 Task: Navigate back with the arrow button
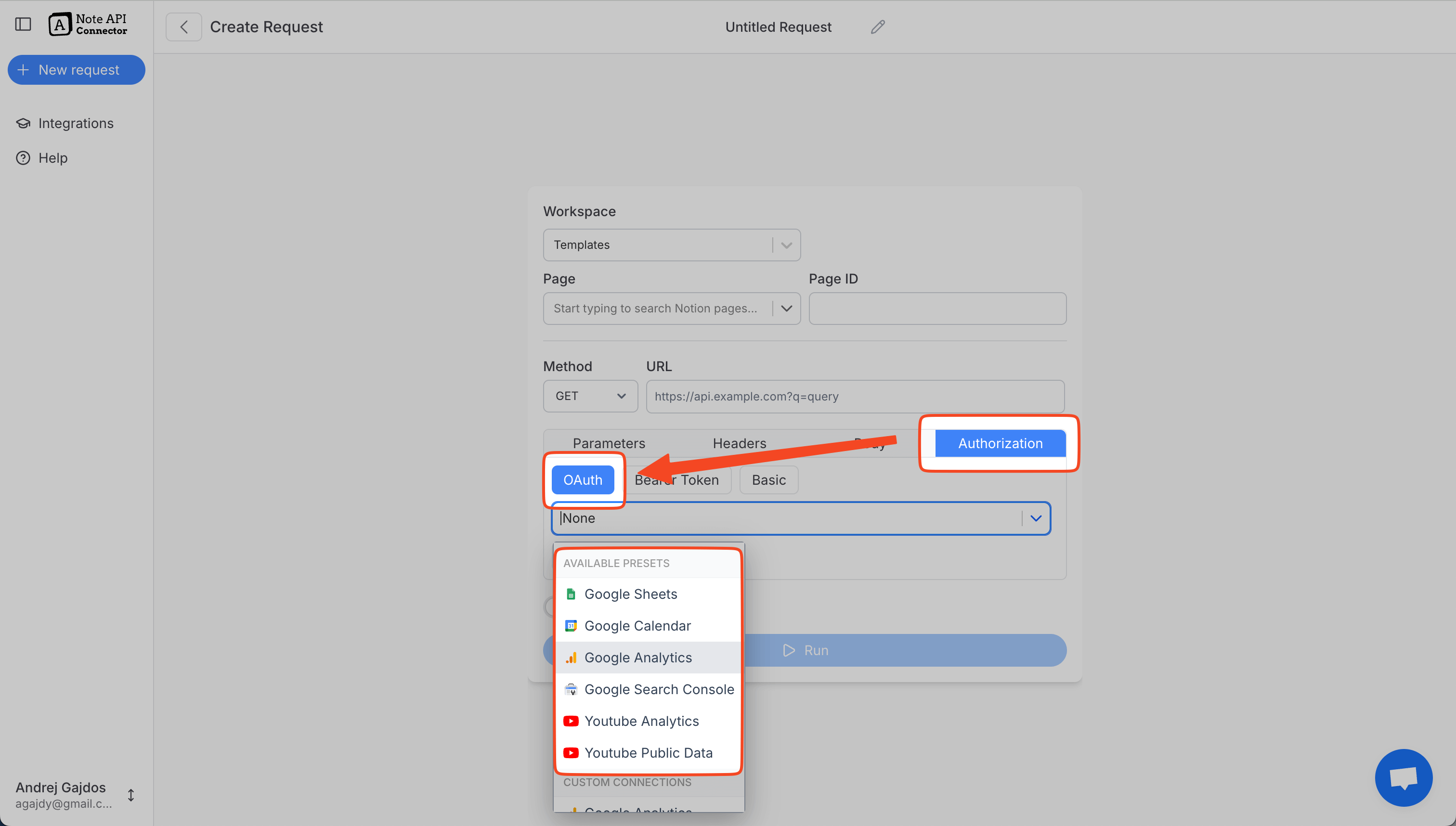point(183,26)
